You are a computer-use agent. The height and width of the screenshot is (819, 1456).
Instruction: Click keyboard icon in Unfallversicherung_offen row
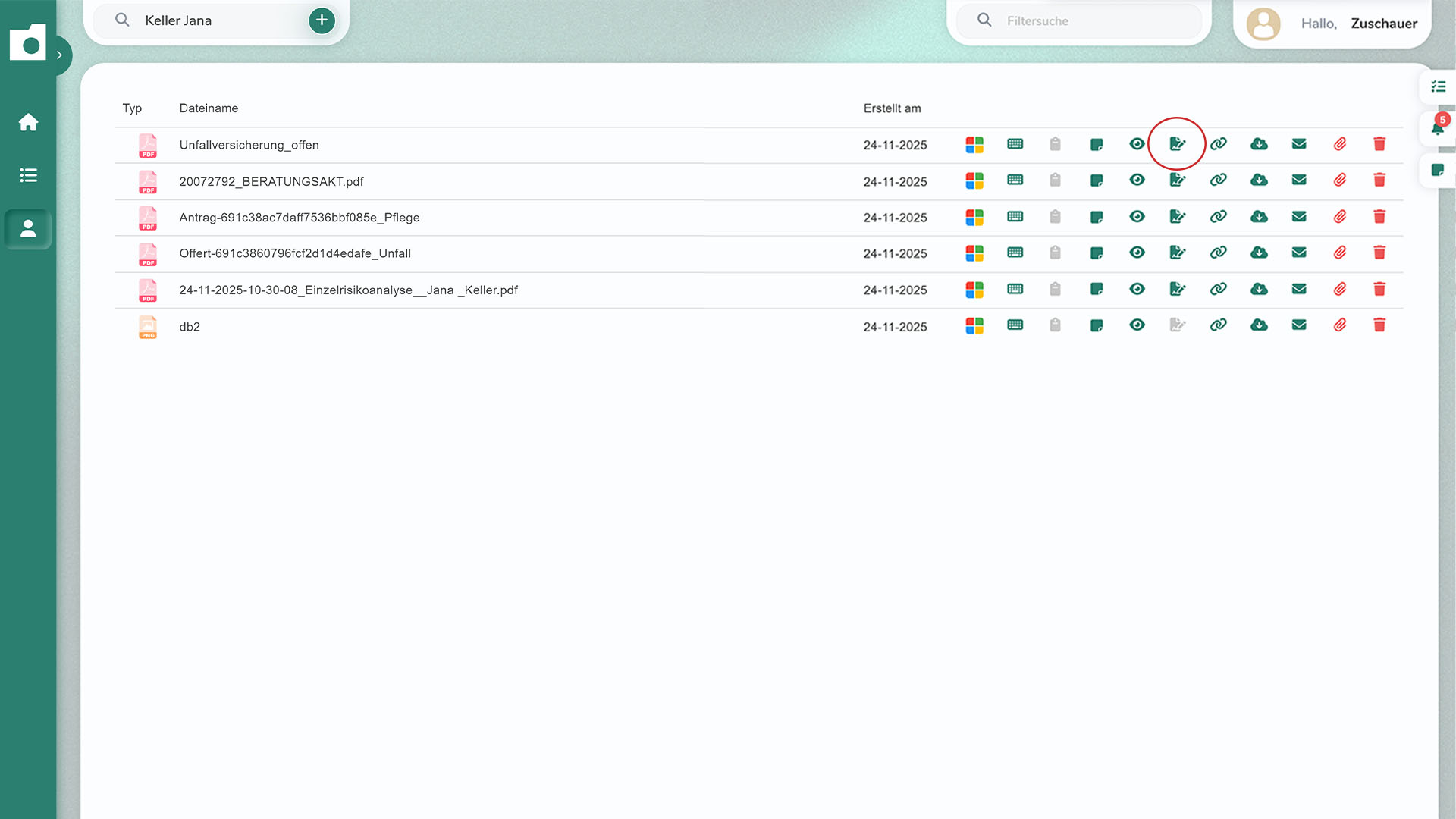pyautogui.click(x=1015, y=144)
